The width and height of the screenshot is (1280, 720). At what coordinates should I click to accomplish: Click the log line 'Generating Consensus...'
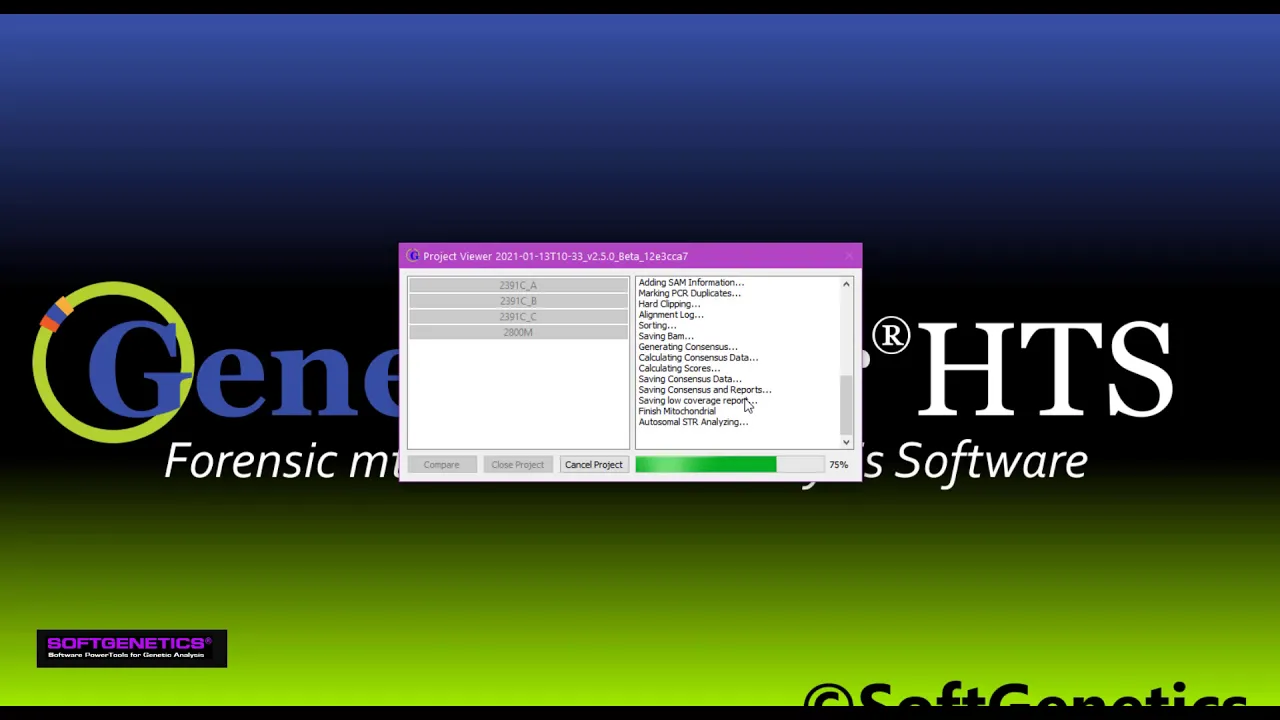[x=688, y=347]
